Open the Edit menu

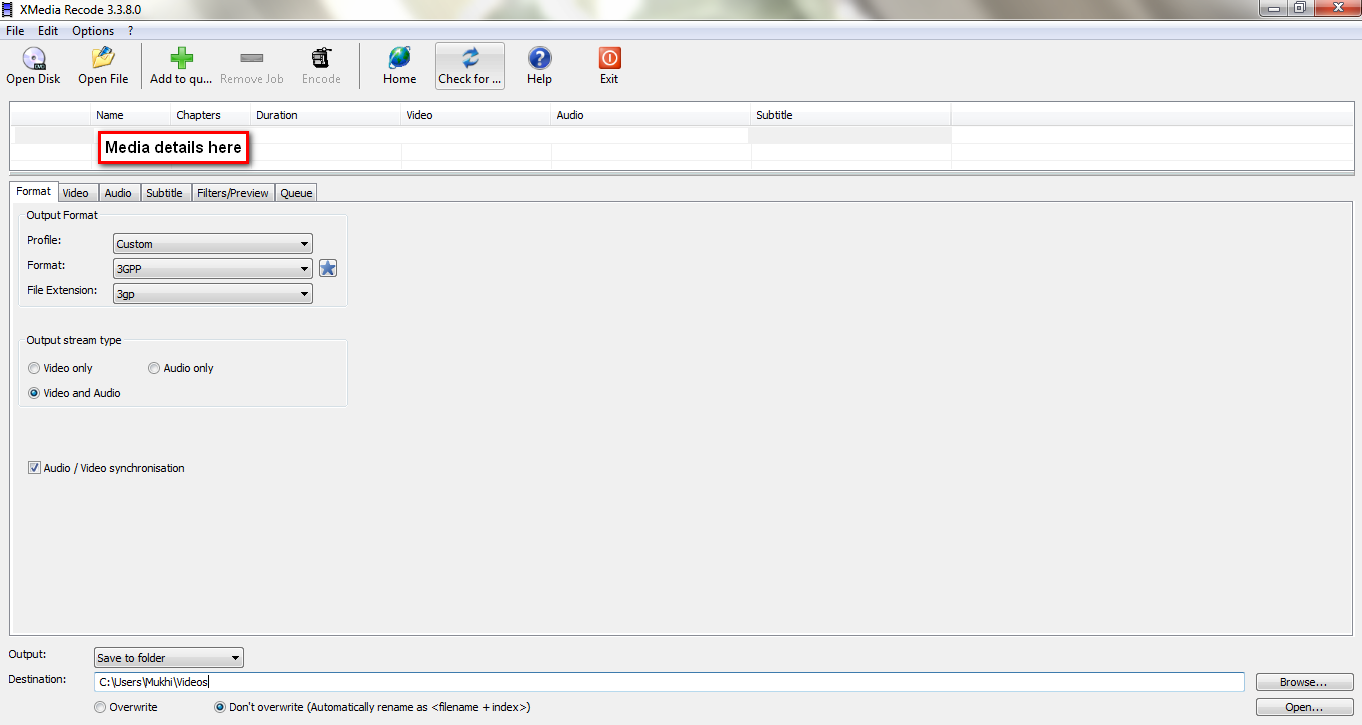coord(48,31)
